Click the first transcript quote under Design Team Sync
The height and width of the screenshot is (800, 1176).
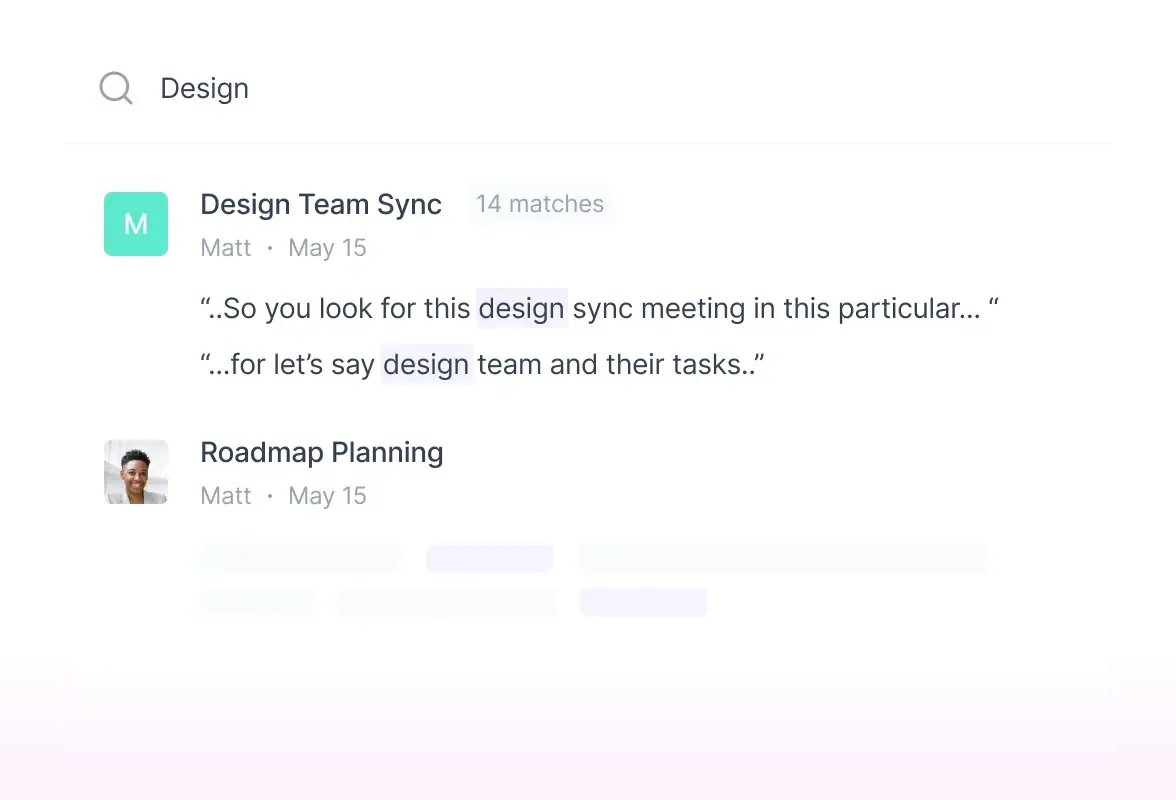[x=598, y=308]
